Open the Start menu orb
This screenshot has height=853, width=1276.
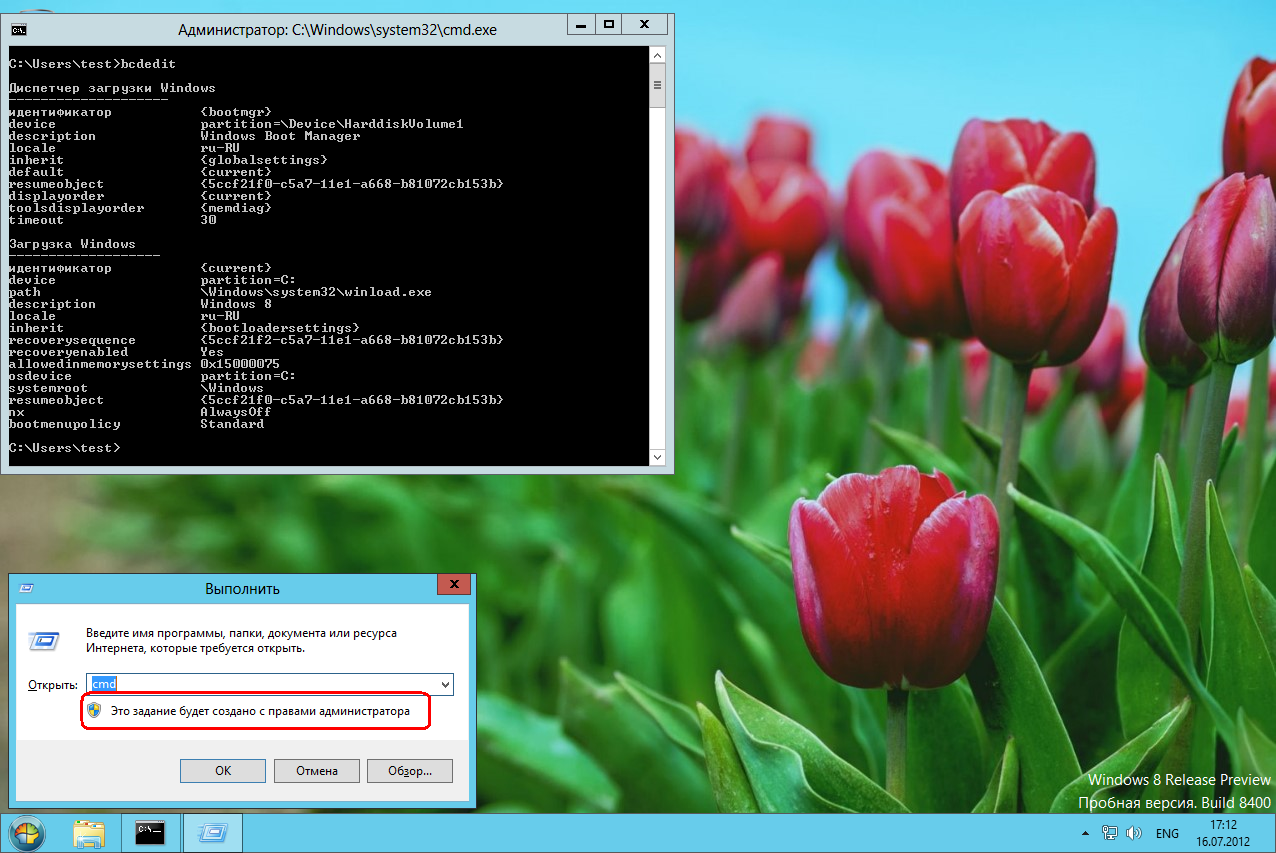27,832
